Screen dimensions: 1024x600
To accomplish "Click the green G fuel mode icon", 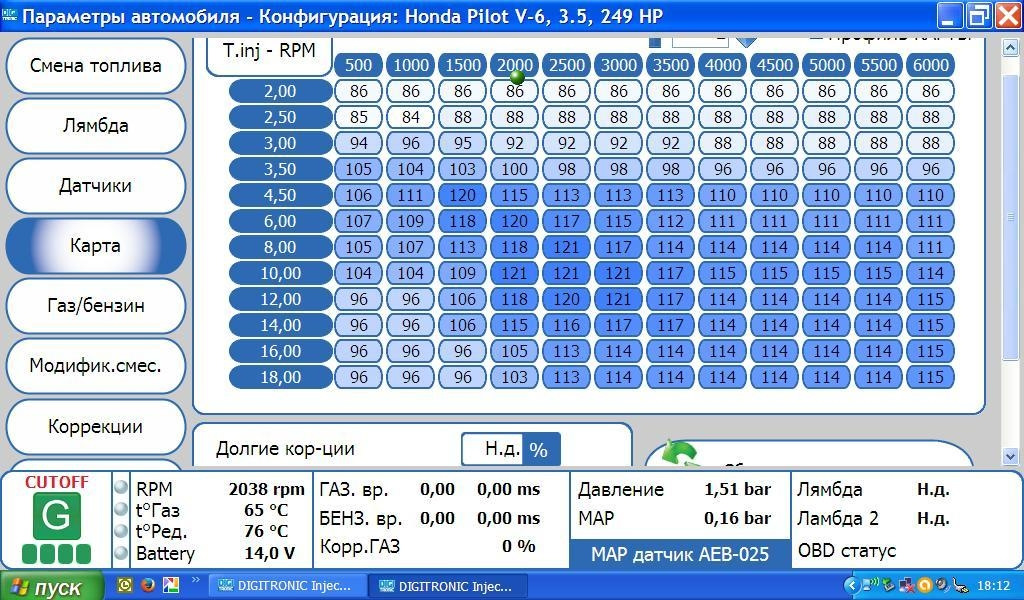I will [56, 516].
